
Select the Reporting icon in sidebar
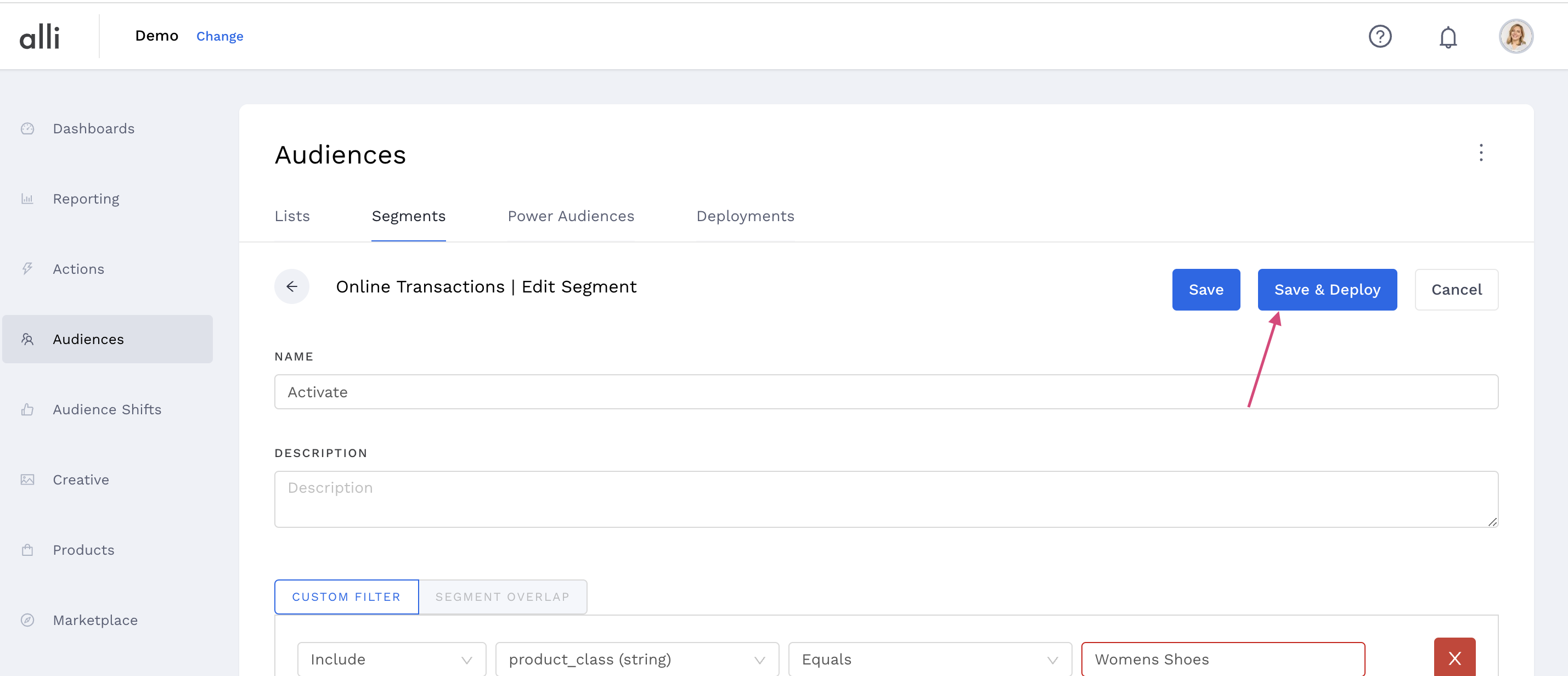(x=27, y=199)
